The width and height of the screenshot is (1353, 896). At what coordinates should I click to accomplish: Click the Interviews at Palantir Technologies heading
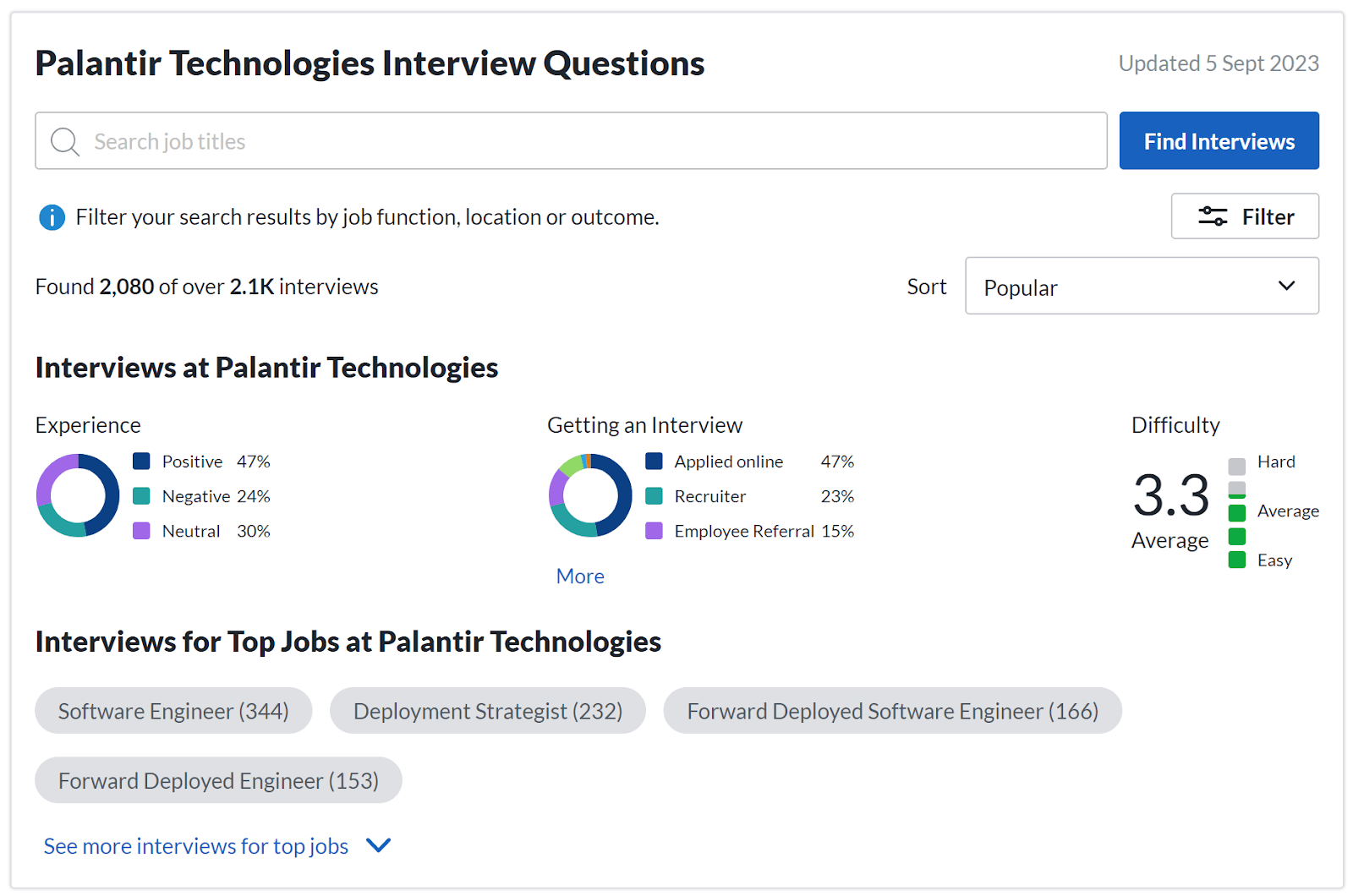pyautogui.click(x=266, y=367)
